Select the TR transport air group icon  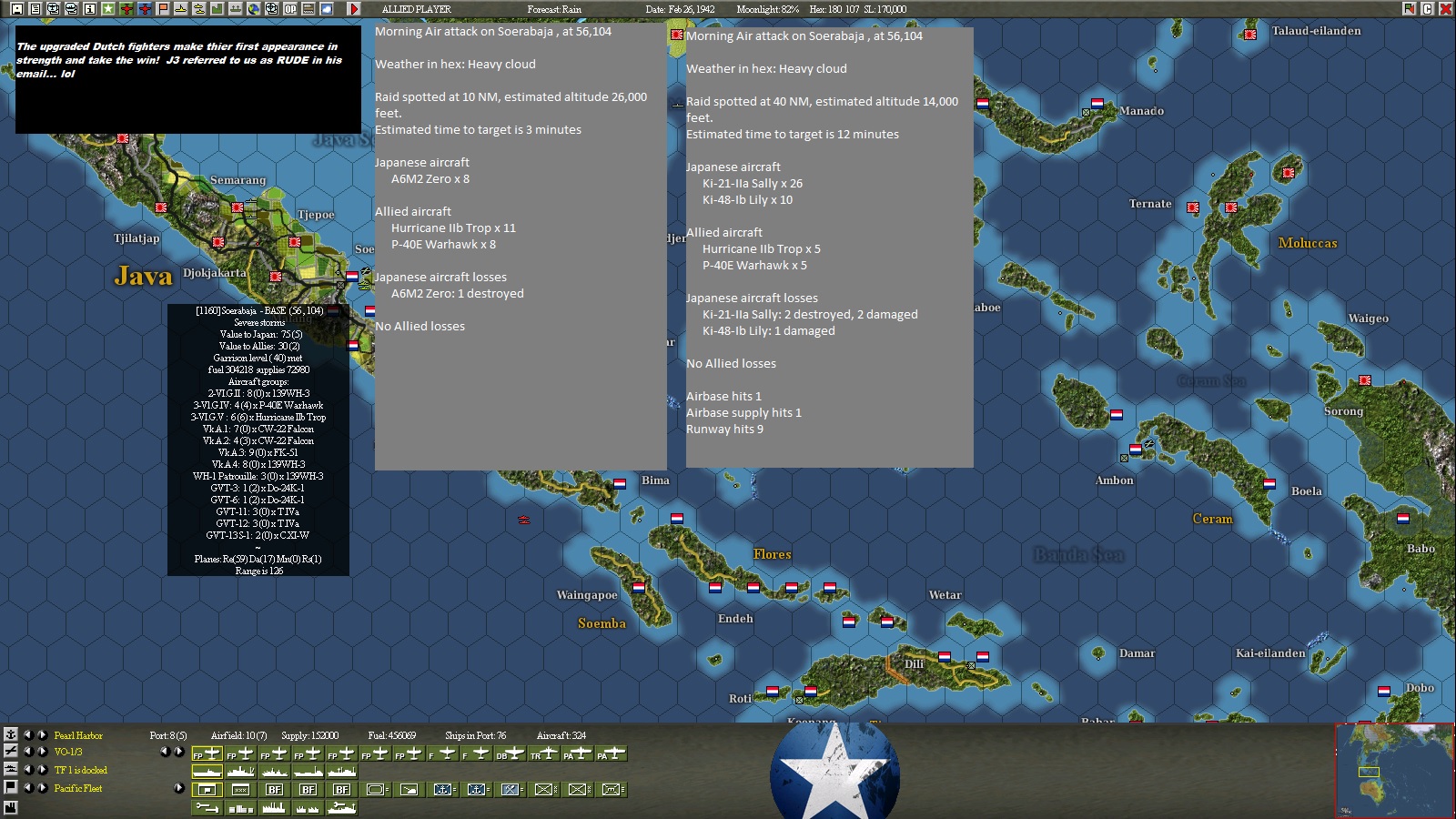543,754
